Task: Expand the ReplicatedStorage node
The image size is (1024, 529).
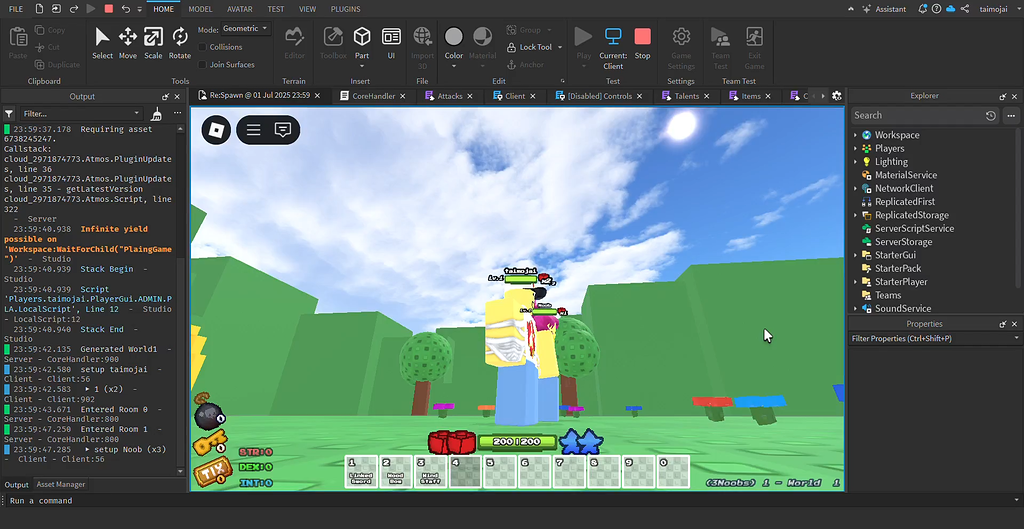Action: pyautogui.click(x=856, y=215)
